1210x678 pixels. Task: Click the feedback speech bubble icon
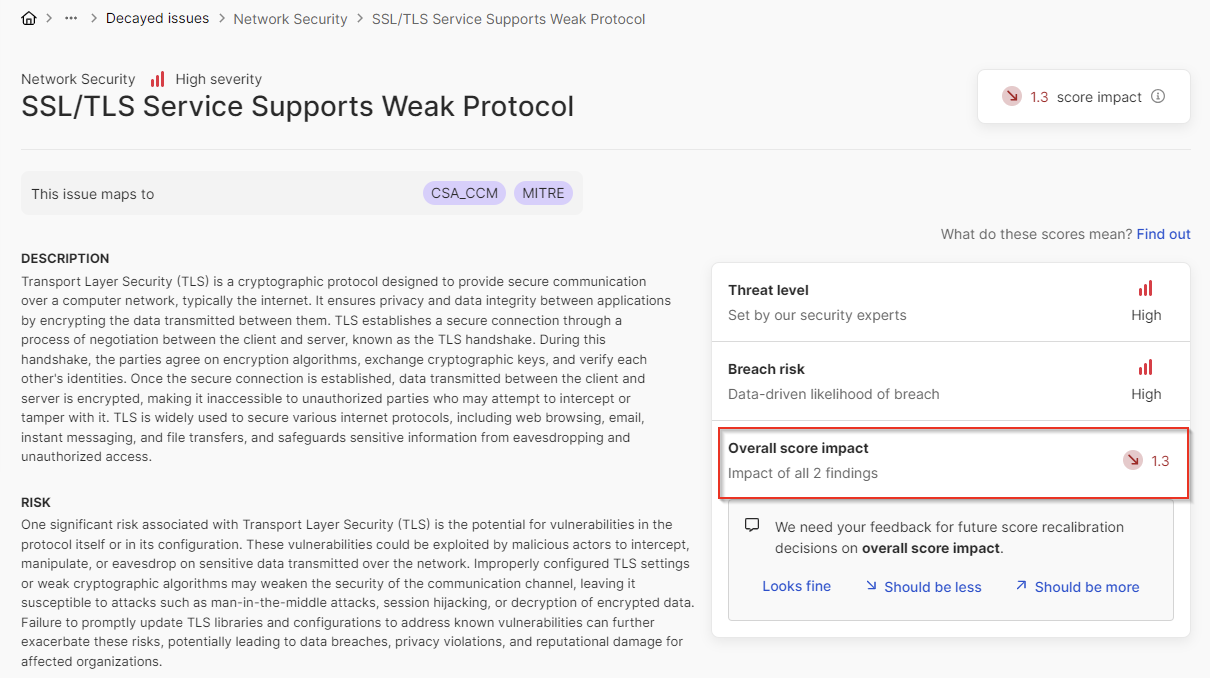753,526
